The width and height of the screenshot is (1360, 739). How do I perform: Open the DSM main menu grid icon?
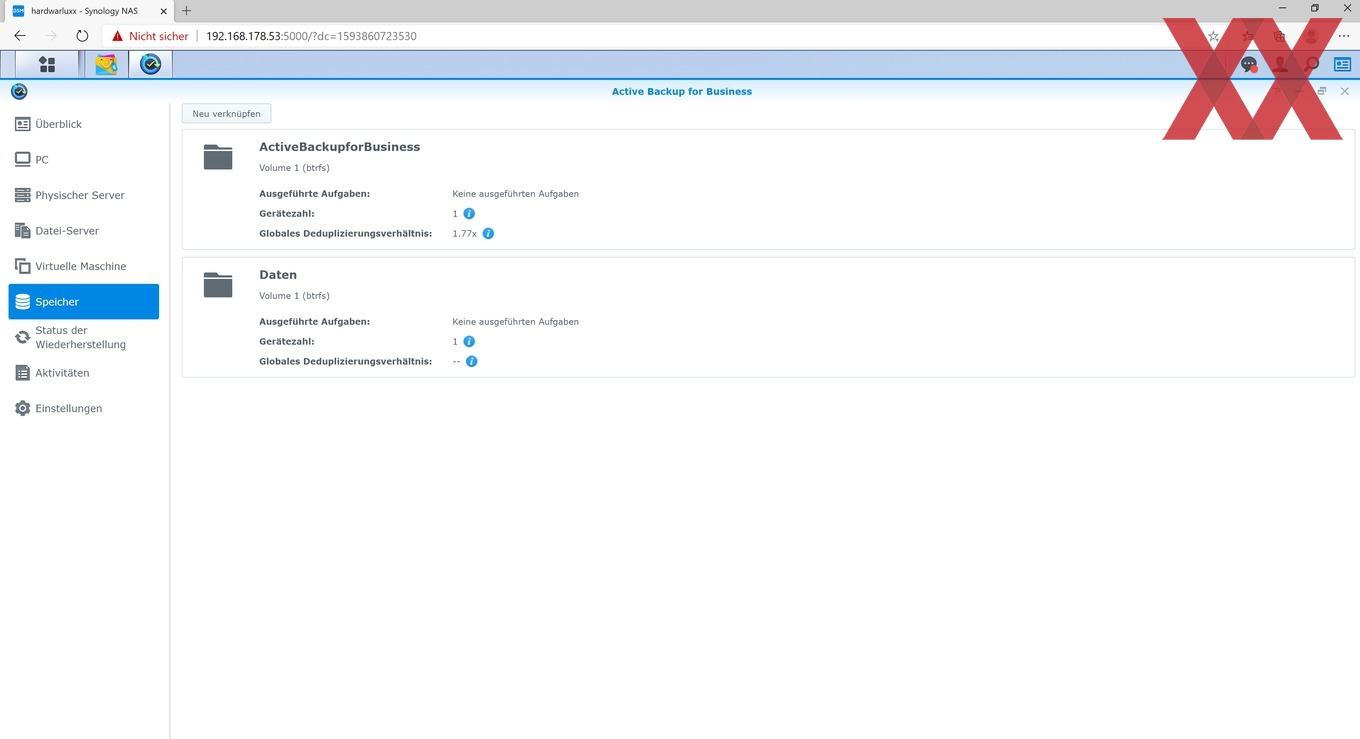coord(46,65)
